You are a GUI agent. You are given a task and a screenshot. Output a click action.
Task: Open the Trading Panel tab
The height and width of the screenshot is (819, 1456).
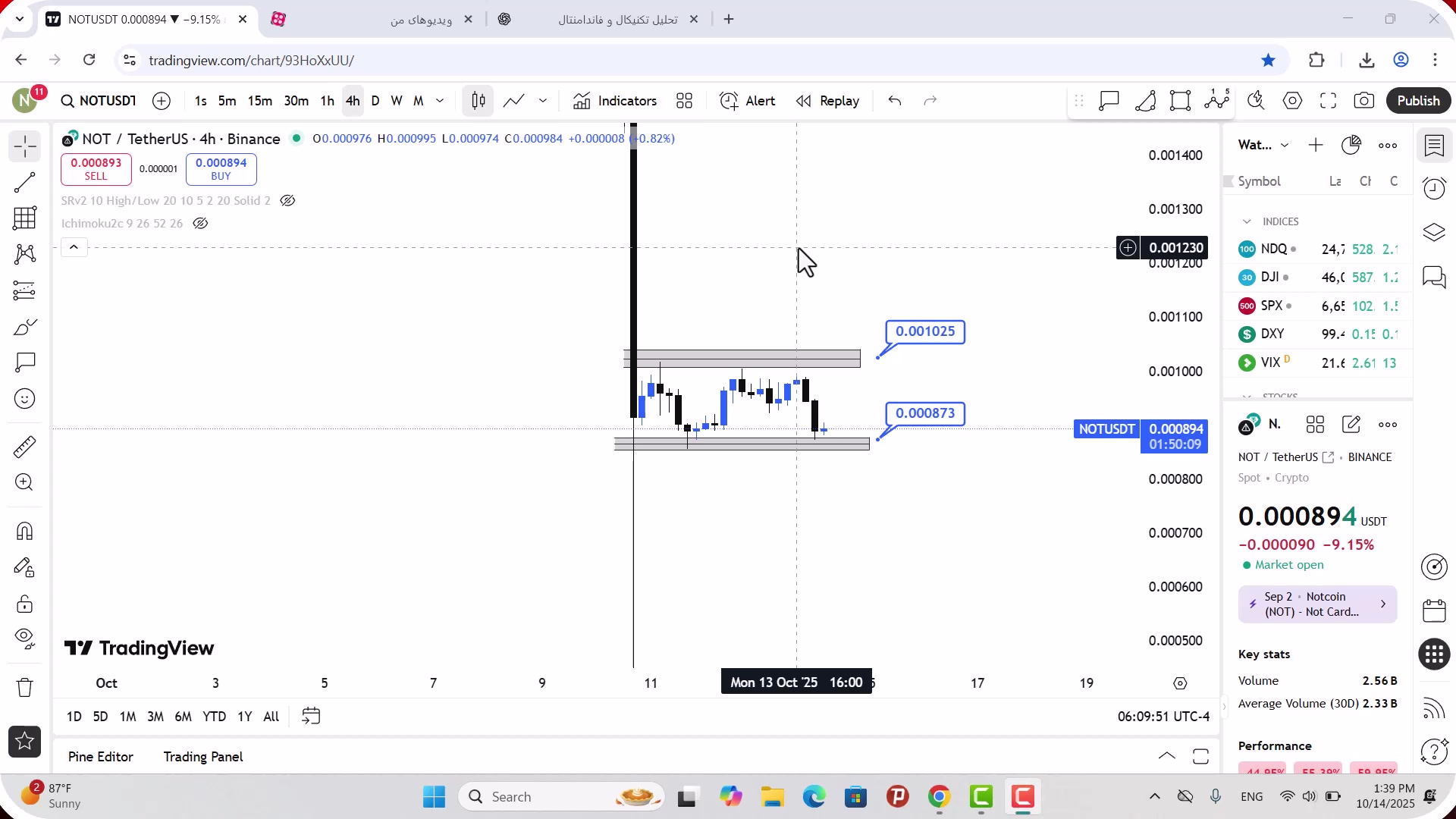tap(203, 757)
